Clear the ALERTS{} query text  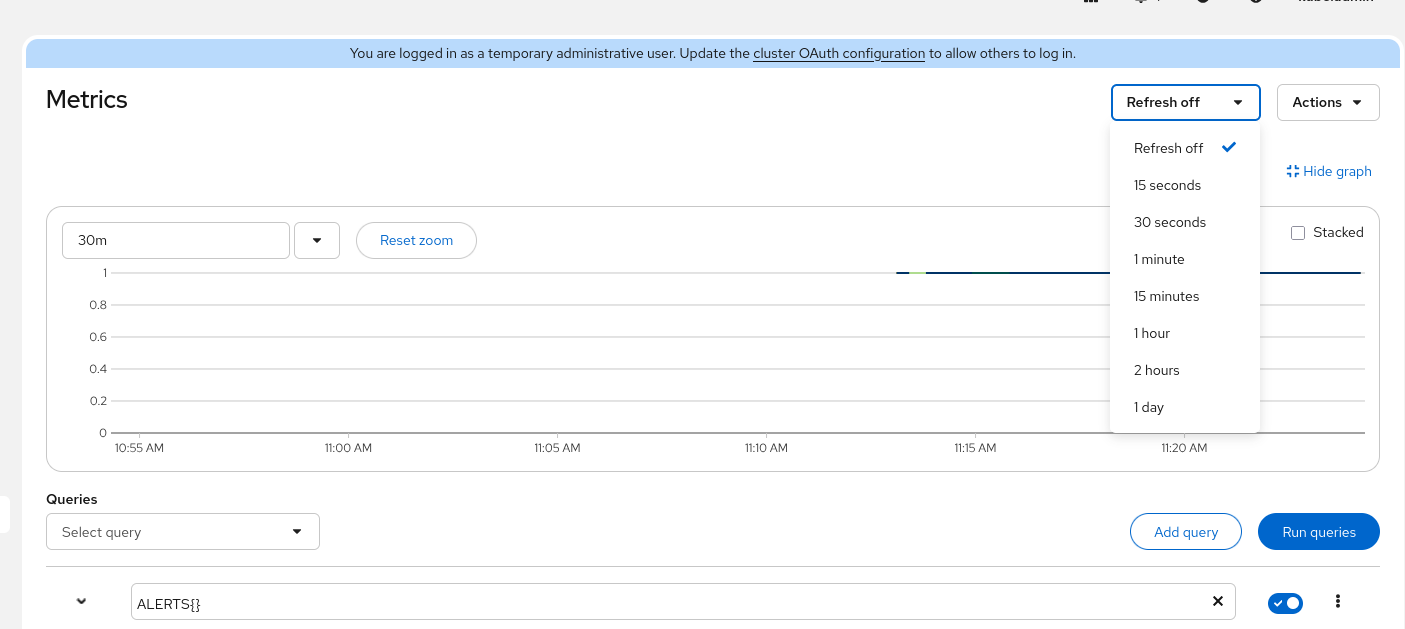click(1217, 602)
